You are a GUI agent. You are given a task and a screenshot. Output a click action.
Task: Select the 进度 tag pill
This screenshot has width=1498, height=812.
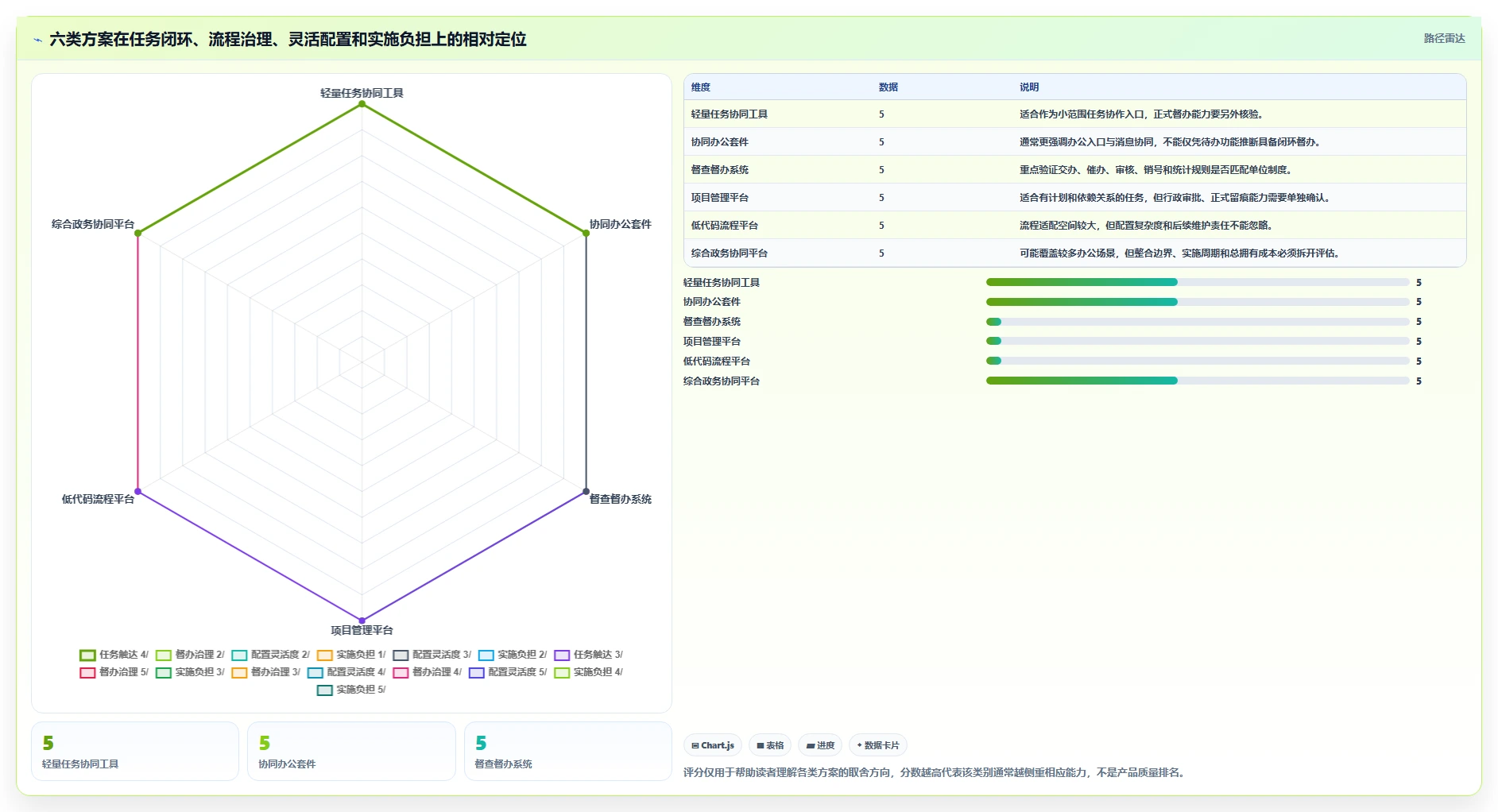click(820, 745)
